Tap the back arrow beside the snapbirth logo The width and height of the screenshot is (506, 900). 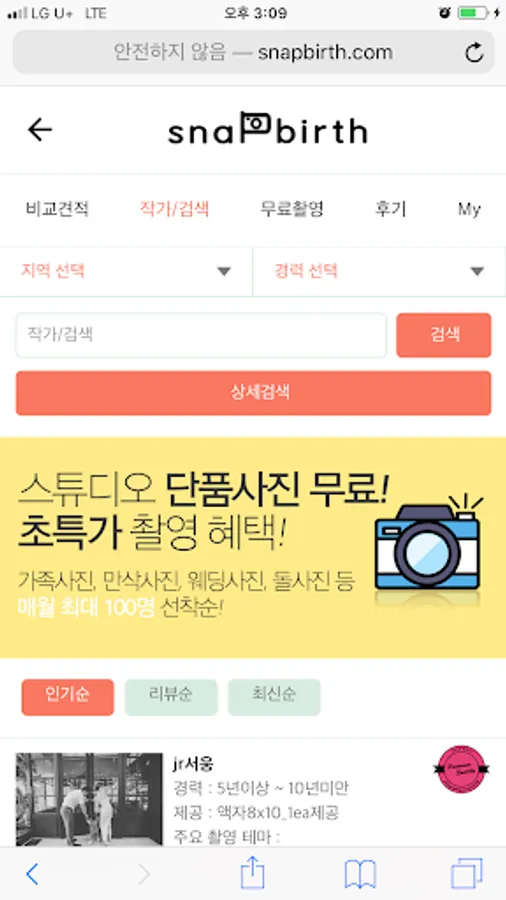tap(40, 130)
